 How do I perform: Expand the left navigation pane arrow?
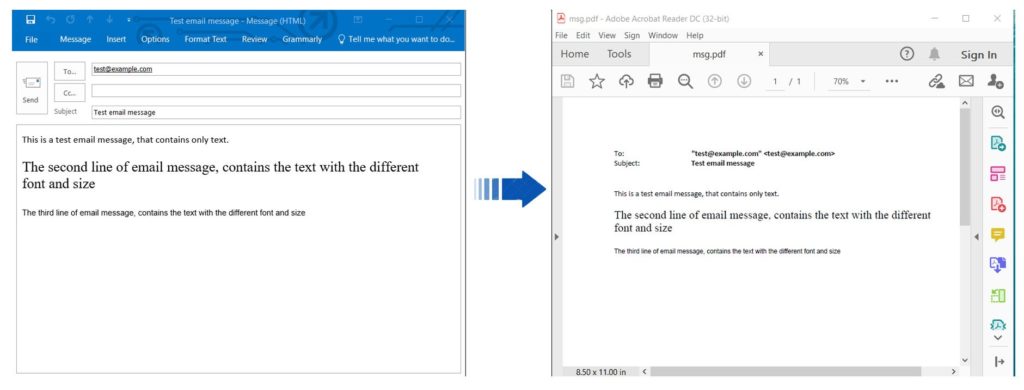[556, 236]
